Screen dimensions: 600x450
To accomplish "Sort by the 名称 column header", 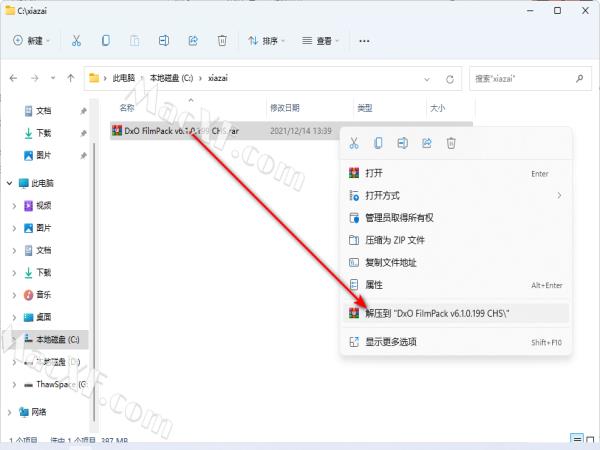I will 127,108.
